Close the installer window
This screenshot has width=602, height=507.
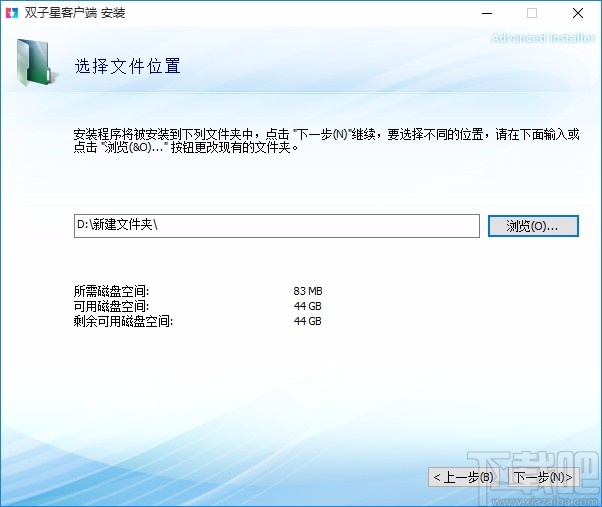(578, 13)
